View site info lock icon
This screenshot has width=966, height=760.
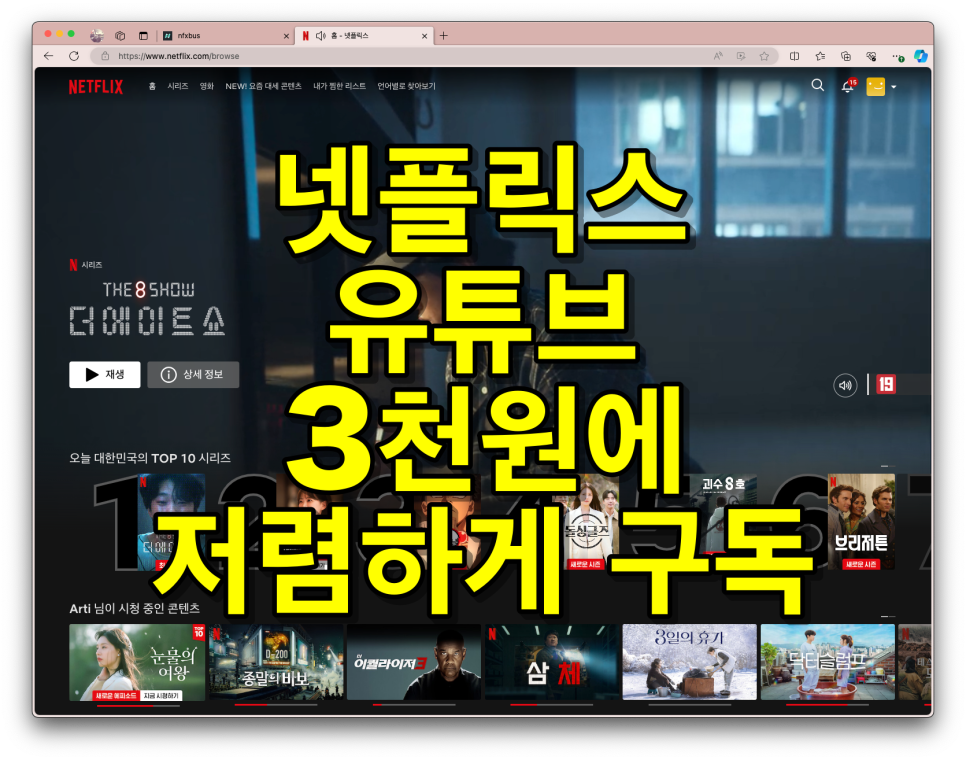105,56
